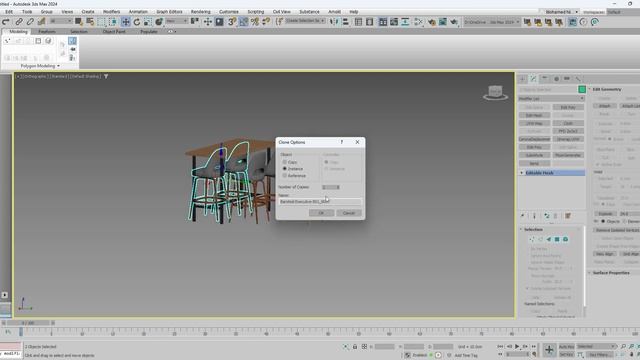Click the Redo arrow in the main toolbar

click(6, 22)
